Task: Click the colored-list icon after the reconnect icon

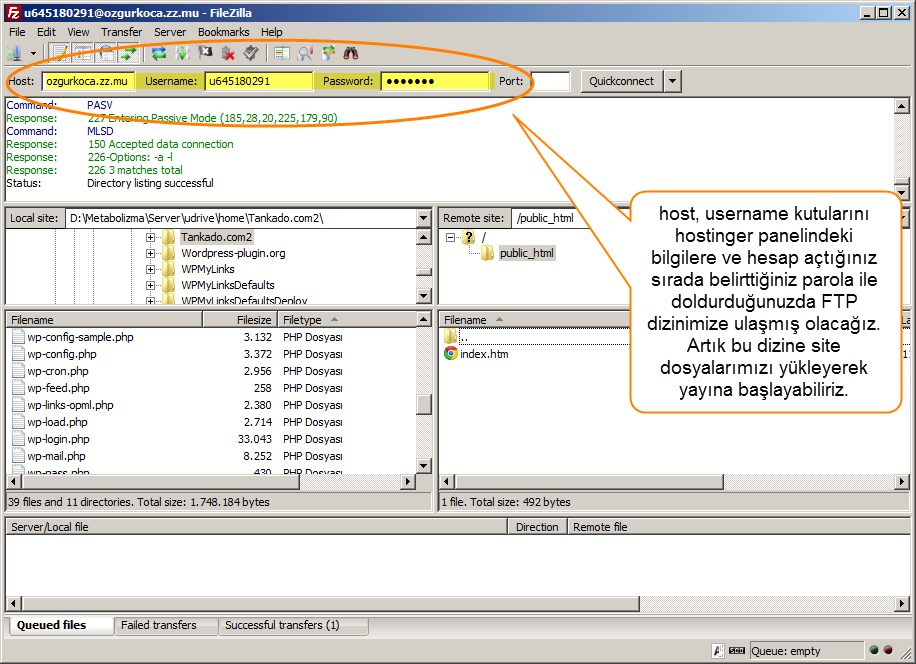Action: coord(282,54)
